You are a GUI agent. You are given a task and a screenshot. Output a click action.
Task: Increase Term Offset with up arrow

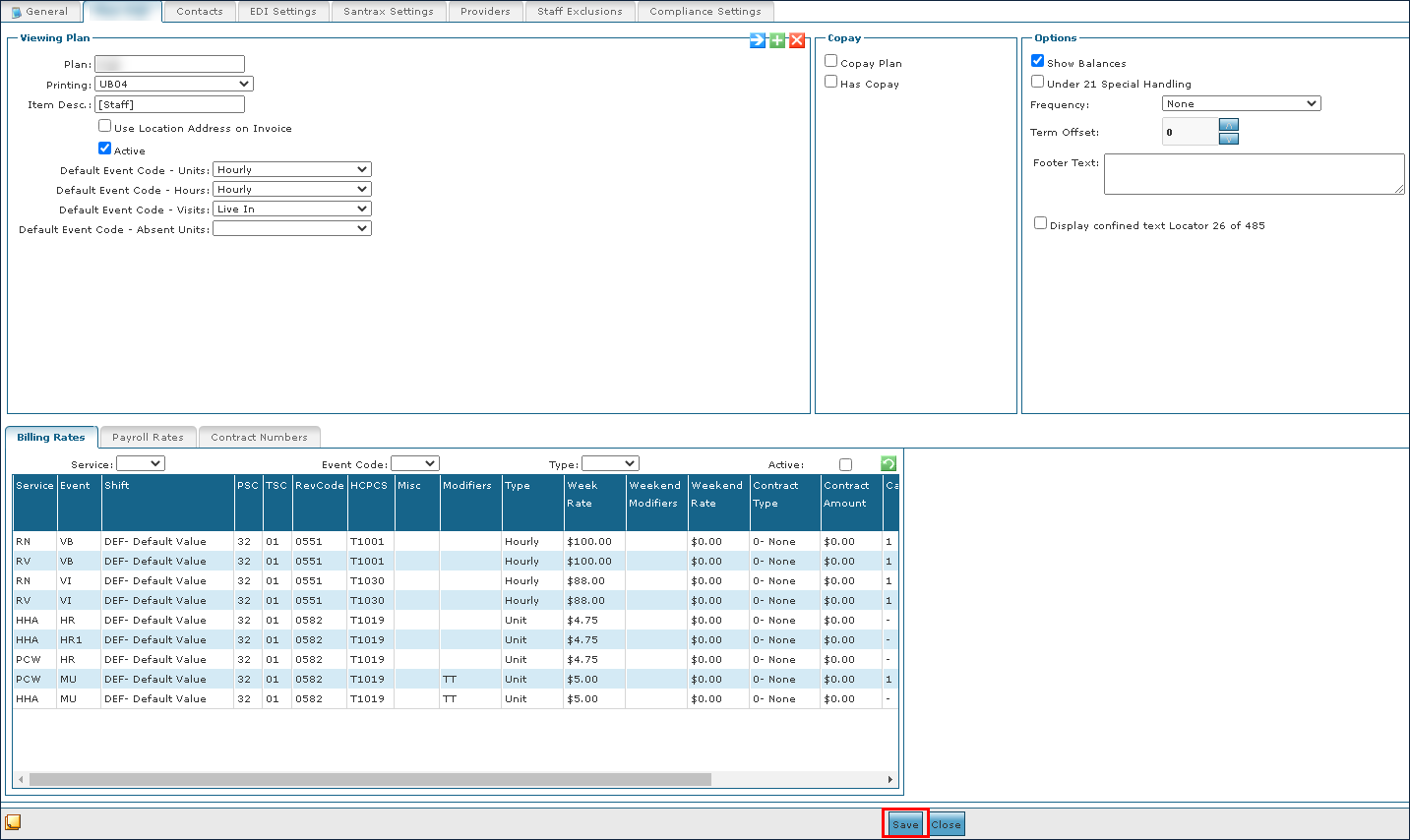point(1229,125)
